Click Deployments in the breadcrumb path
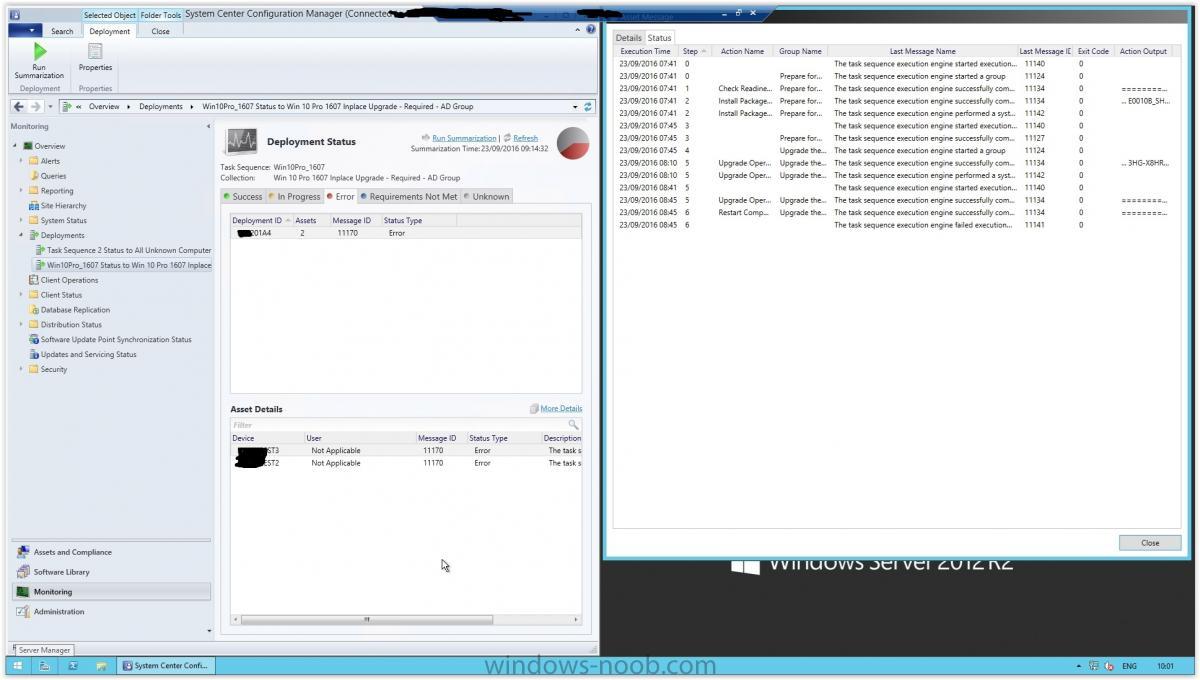 [x=161, y=106]
